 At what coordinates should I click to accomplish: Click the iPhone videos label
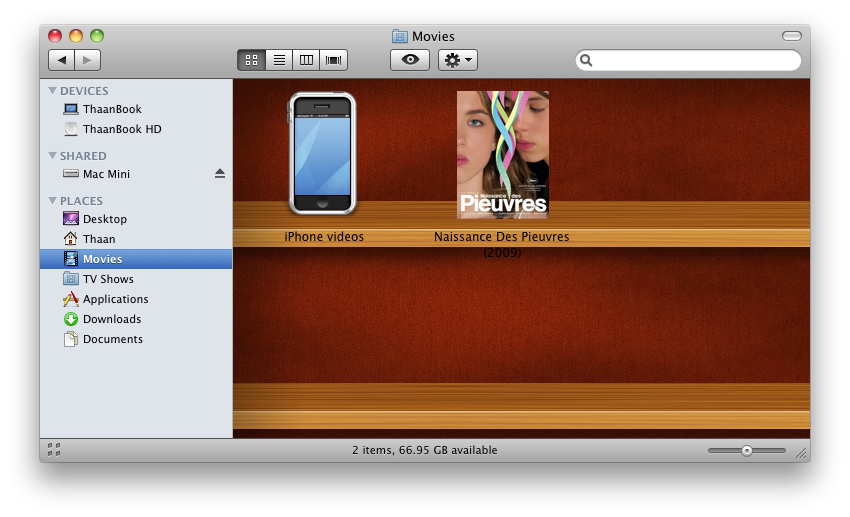click(x=324, y=237)
